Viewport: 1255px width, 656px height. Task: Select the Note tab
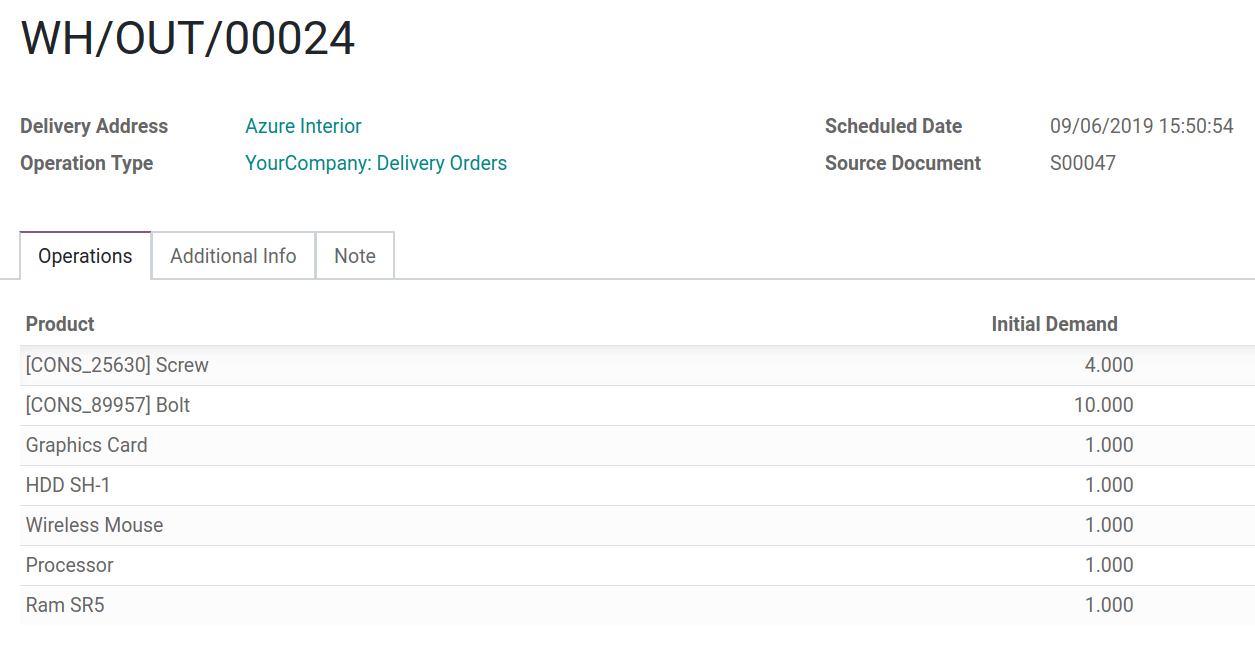pos(355,256)
